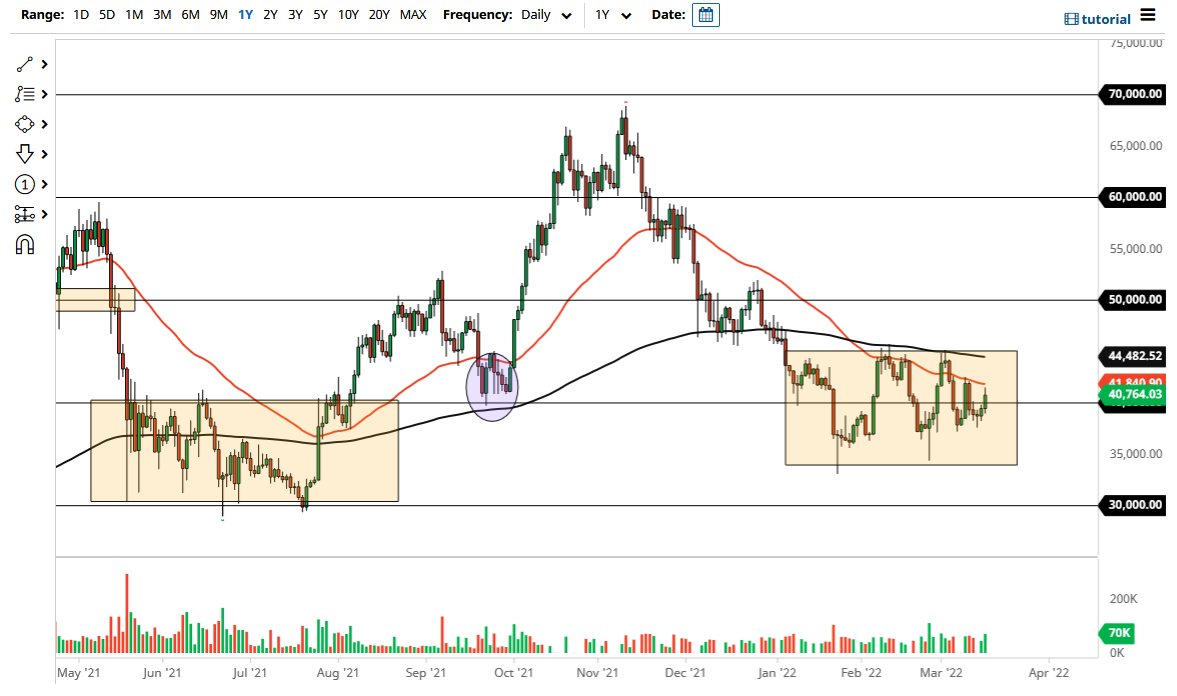Open the Fibonacci levels drawing tool

25,94
